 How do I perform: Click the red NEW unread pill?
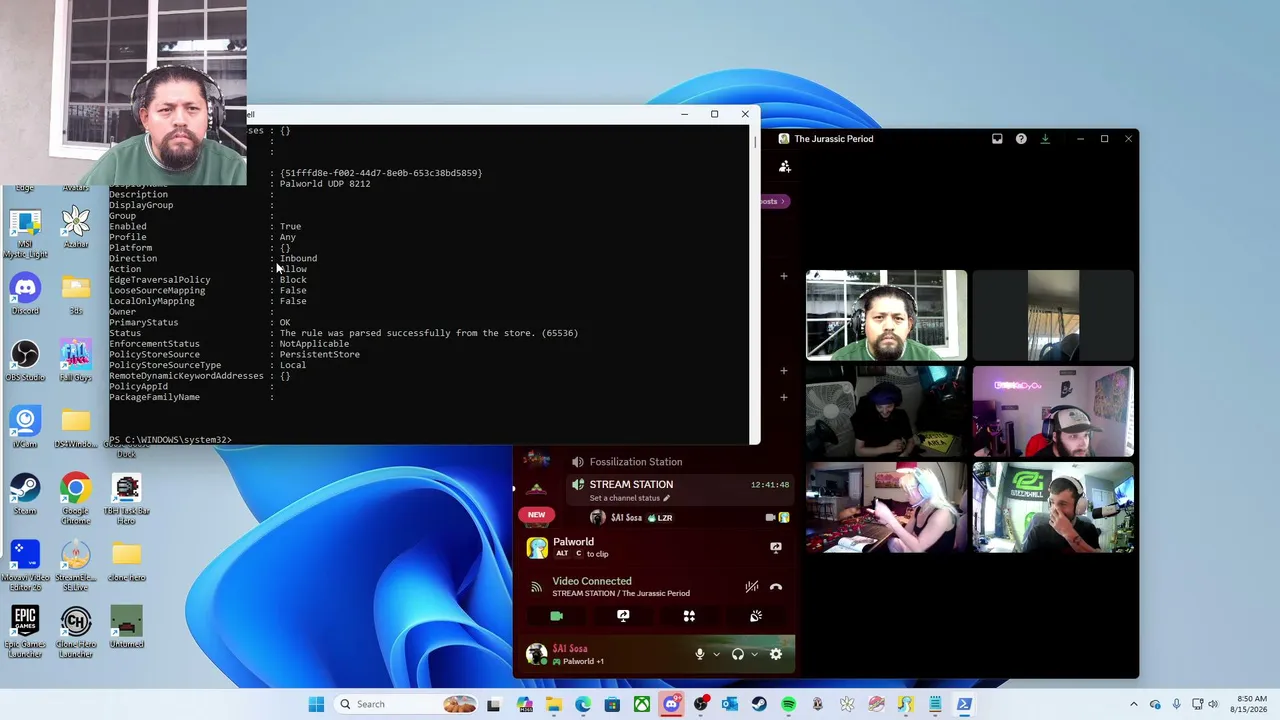click(536, 515)
